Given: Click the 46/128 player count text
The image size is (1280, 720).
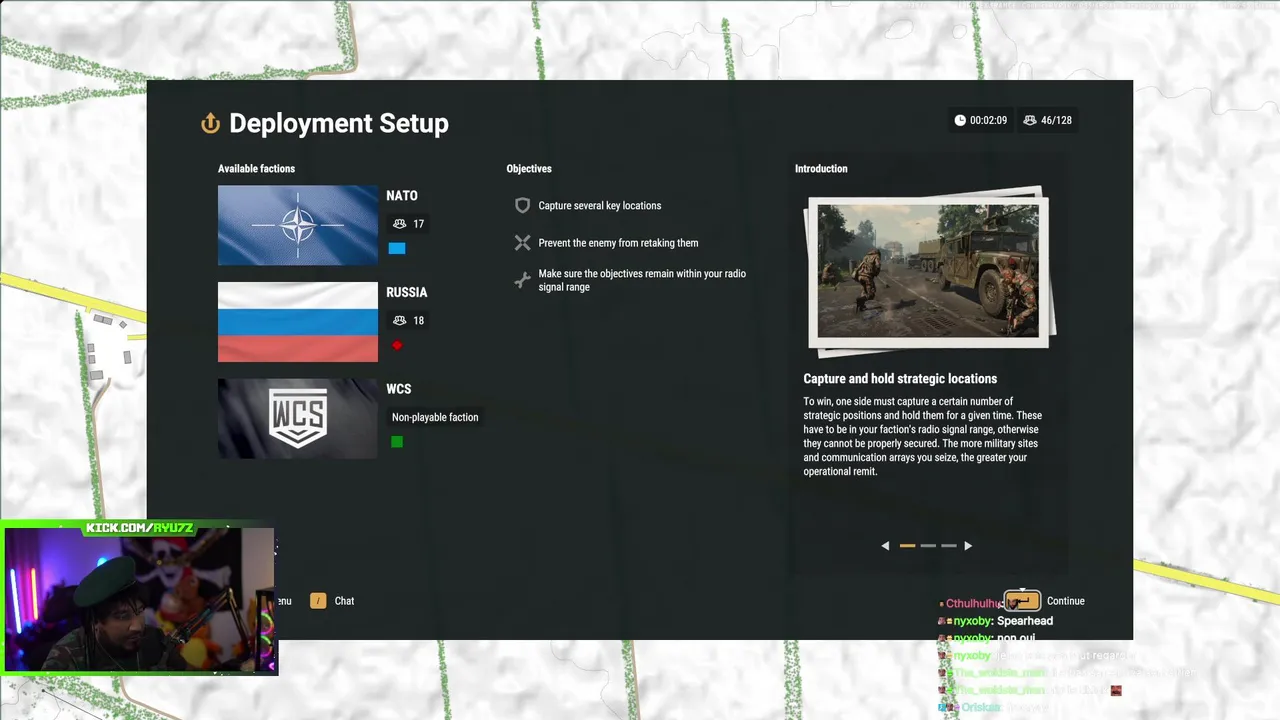Looking at the screenshot, I should 1056,120.
